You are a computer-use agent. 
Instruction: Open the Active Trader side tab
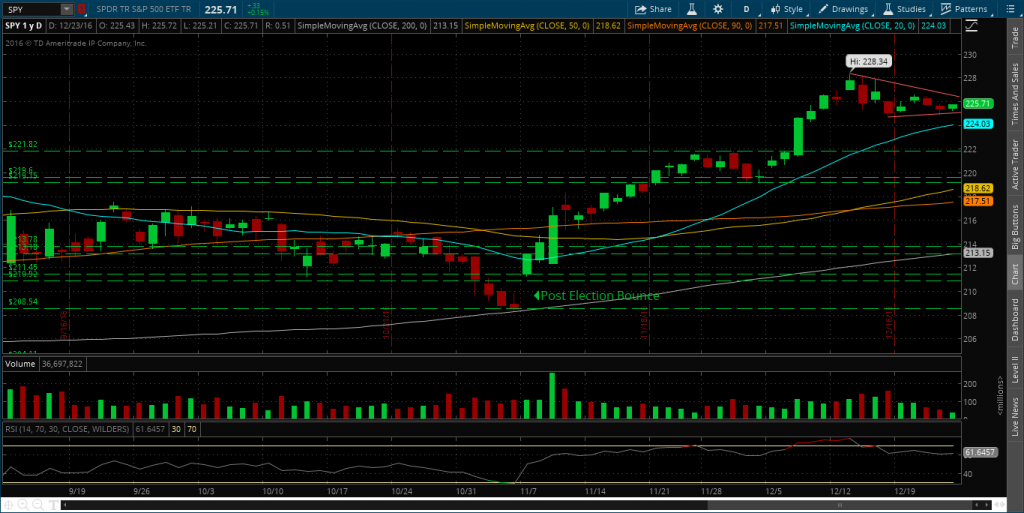tap(1015, 164)
